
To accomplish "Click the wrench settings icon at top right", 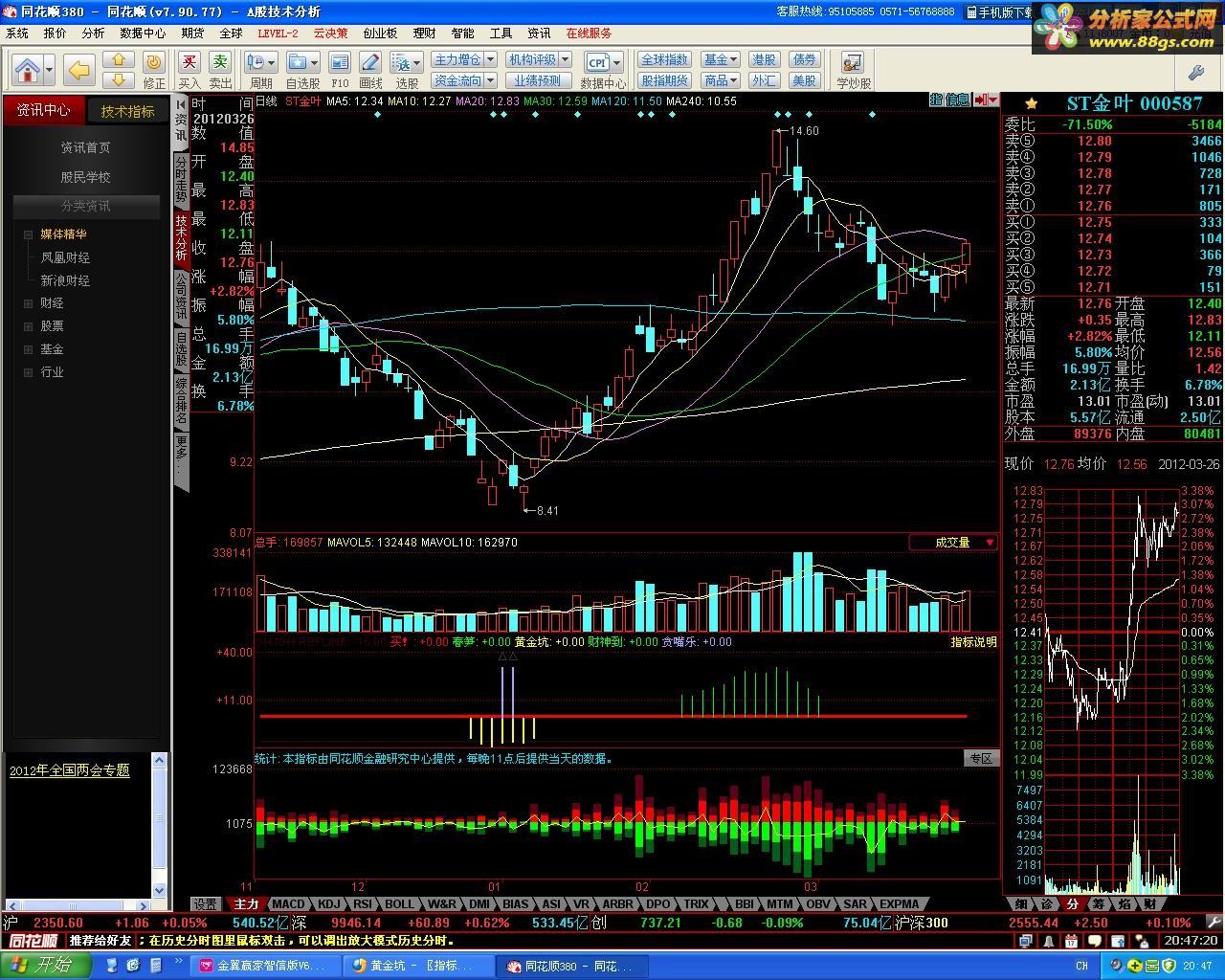I will tap(1195, 72).
